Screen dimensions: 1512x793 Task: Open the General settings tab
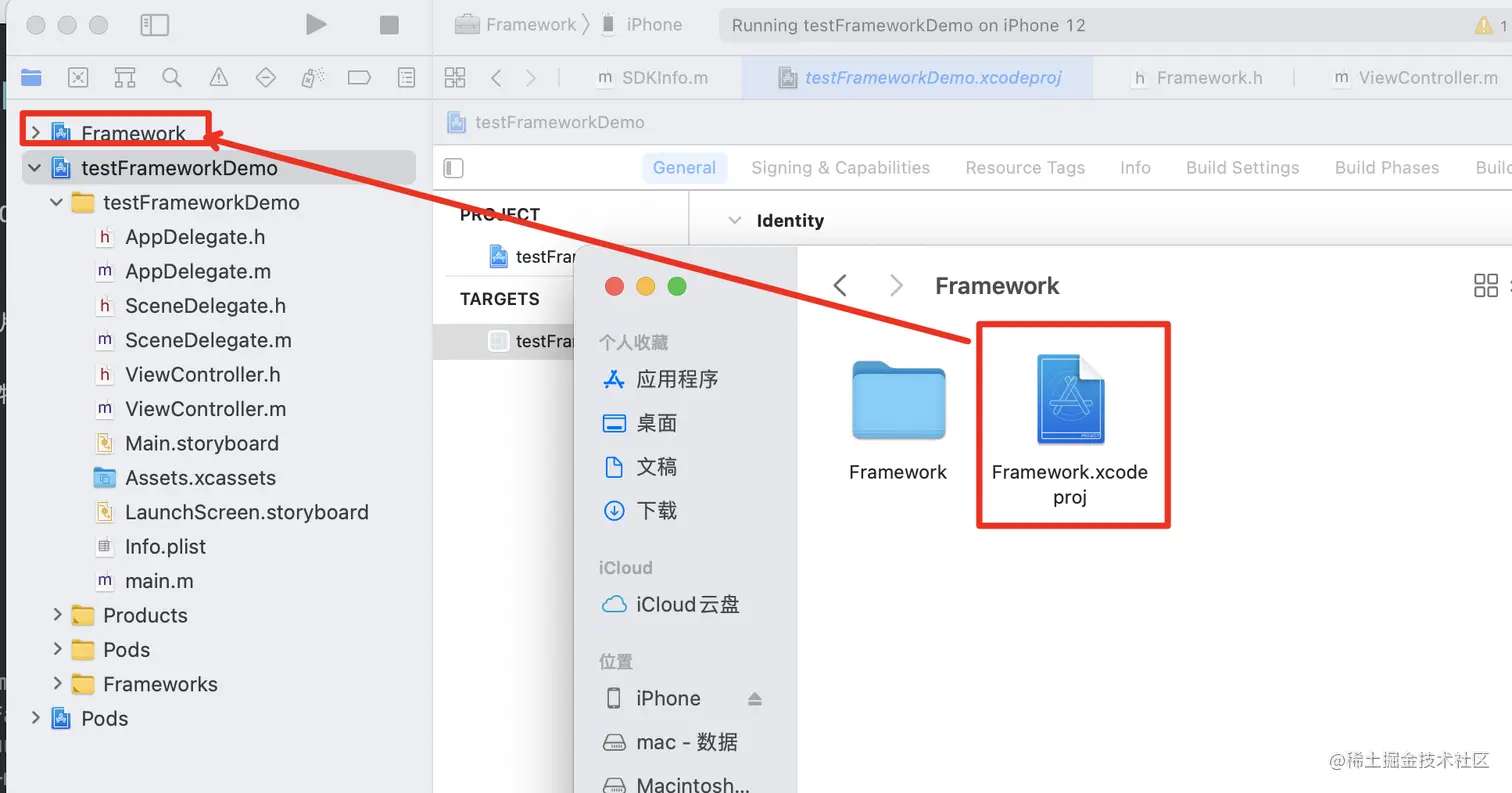684,168
